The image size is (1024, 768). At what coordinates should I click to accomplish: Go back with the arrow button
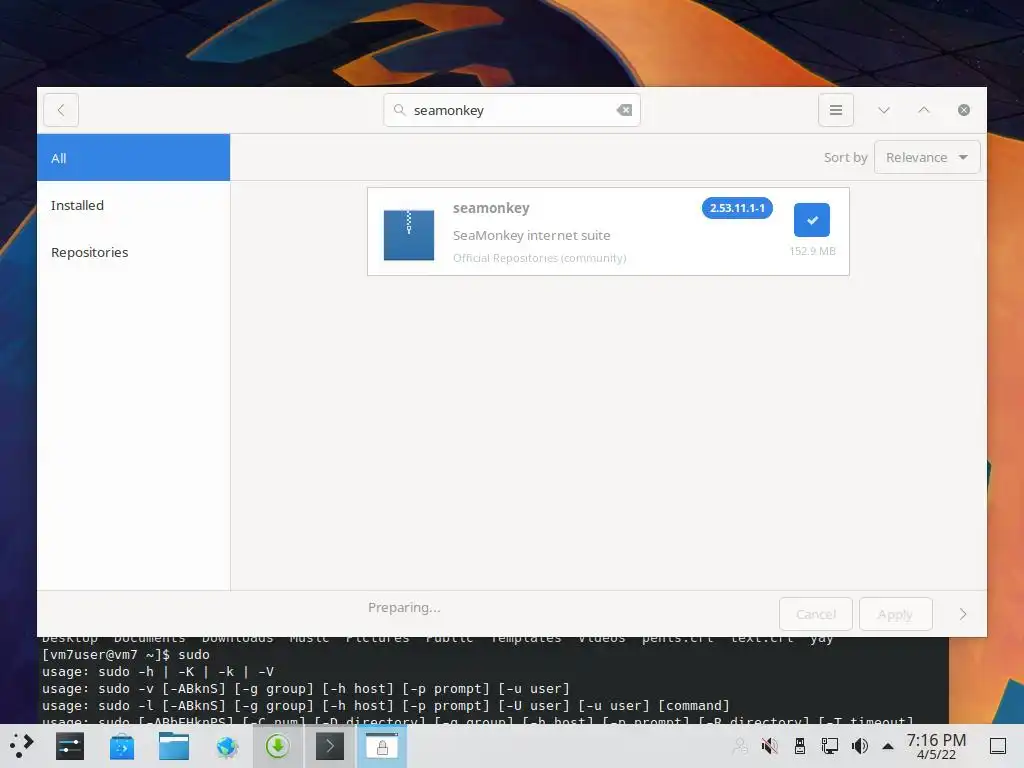pos(61,110)
